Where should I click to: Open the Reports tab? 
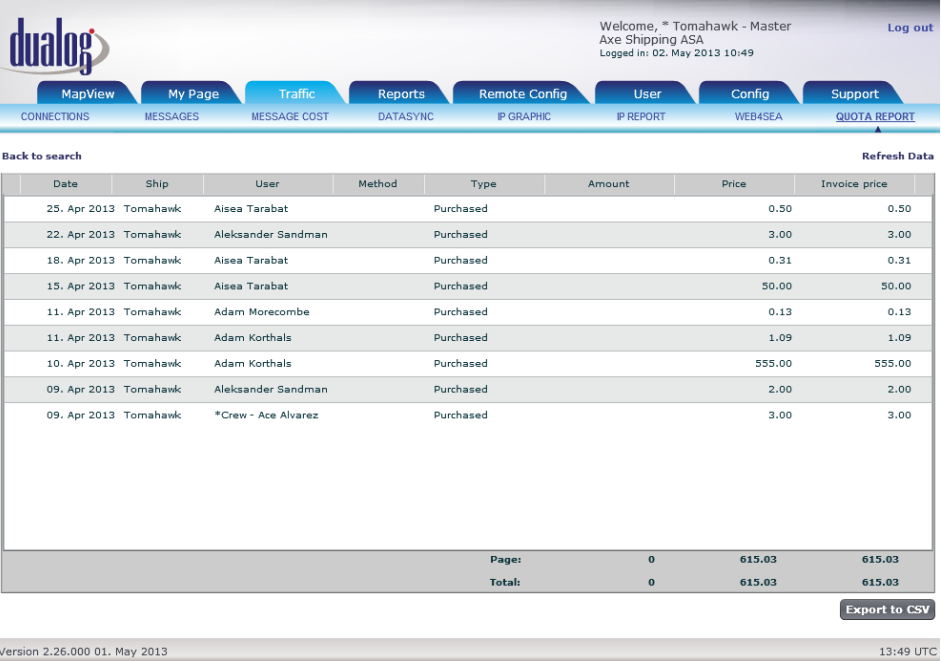[401, 94]
